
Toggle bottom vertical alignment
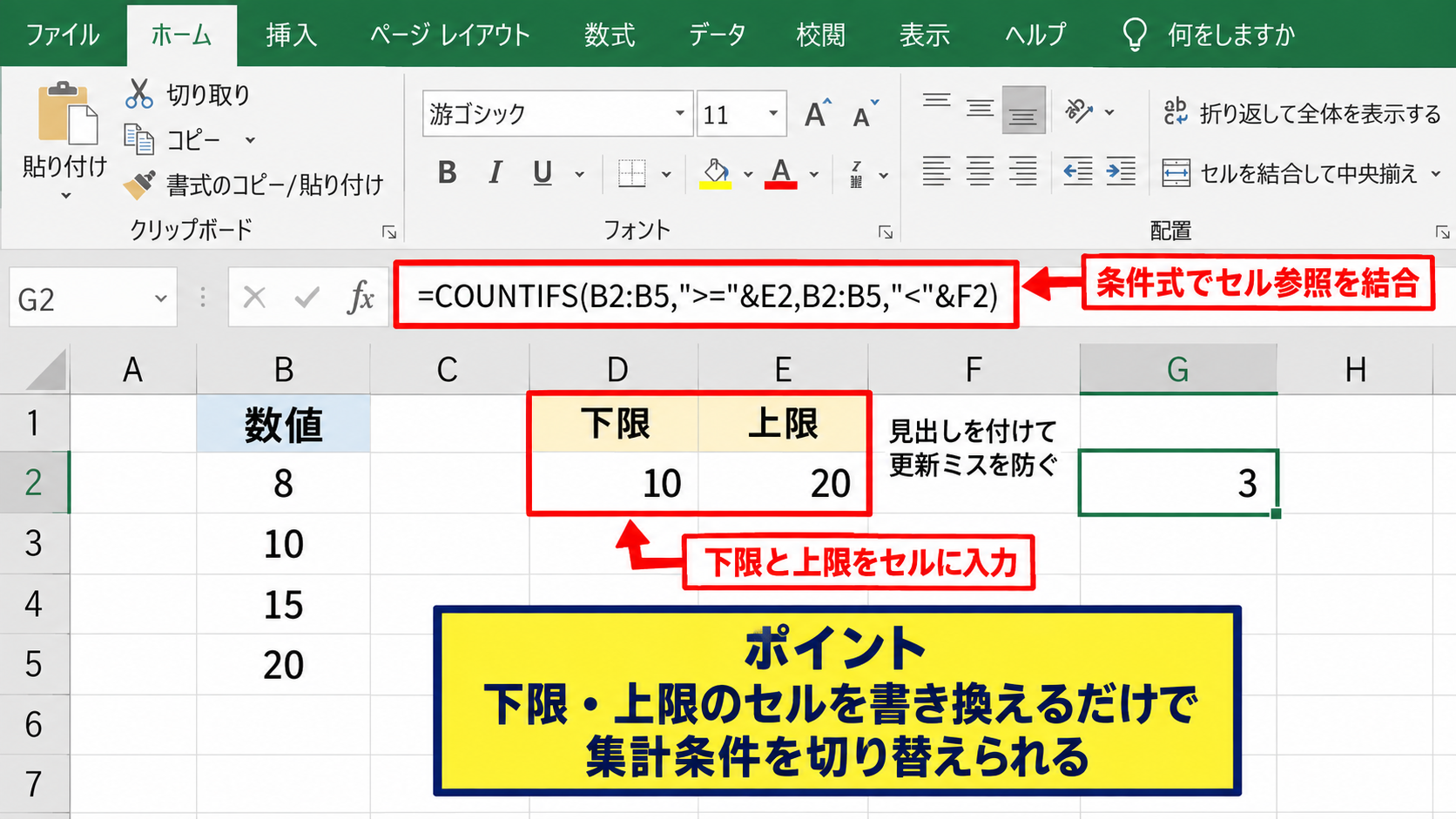1023,110
